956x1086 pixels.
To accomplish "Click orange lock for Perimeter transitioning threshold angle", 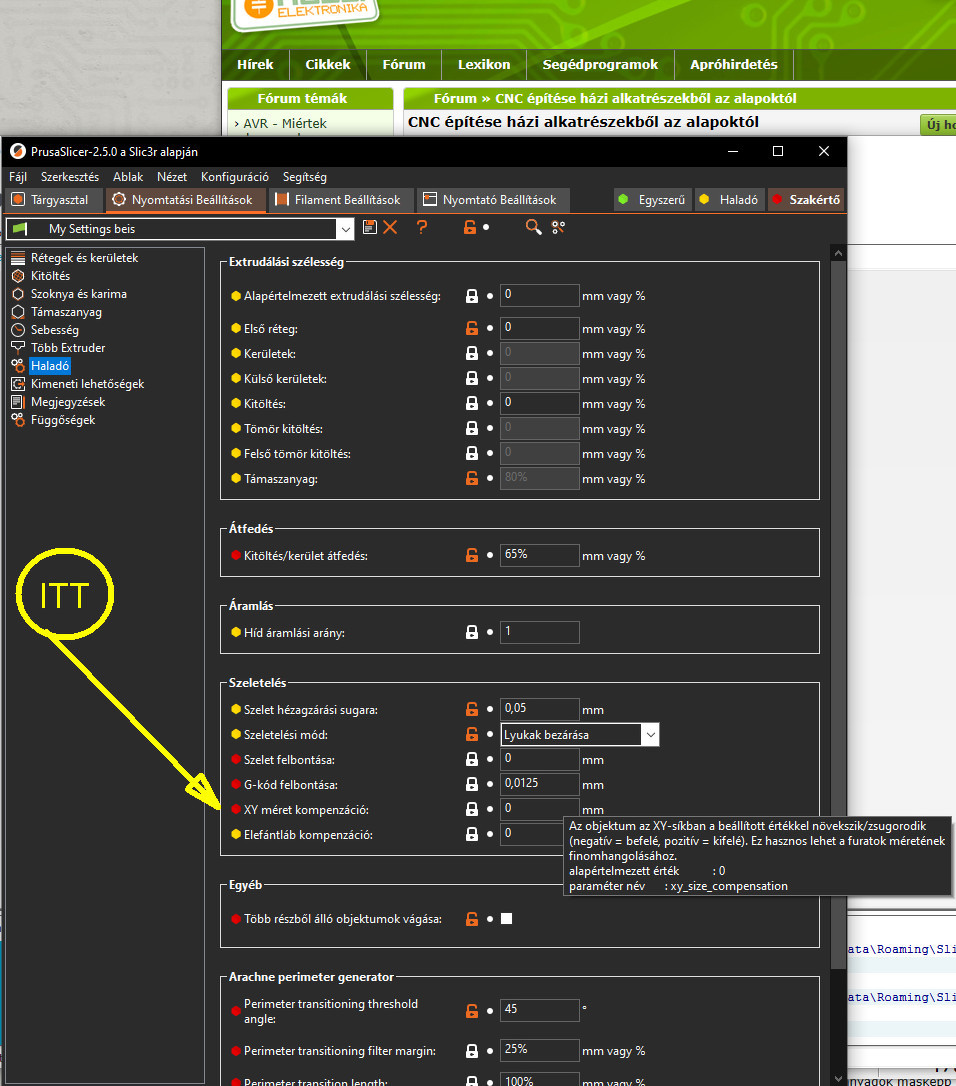I will point(472,1011).
